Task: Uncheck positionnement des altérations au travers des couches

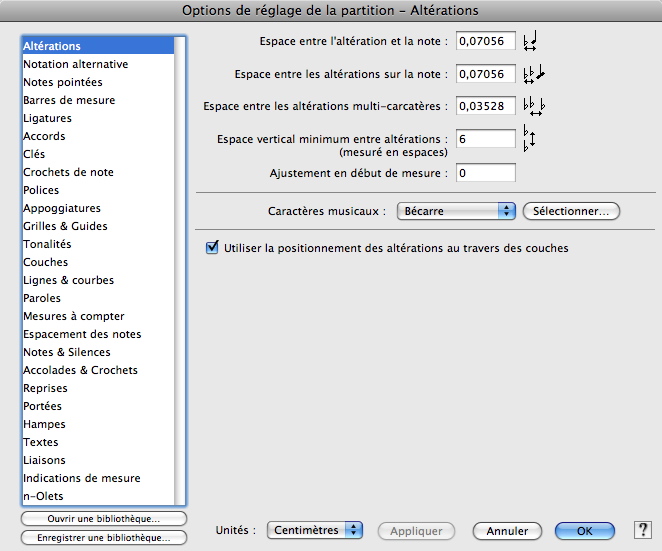Action: point(212,247)
